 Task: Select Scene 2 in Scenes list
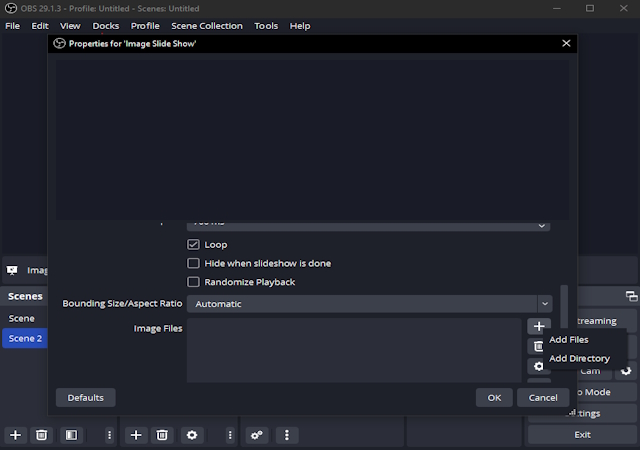click(25, 338)
